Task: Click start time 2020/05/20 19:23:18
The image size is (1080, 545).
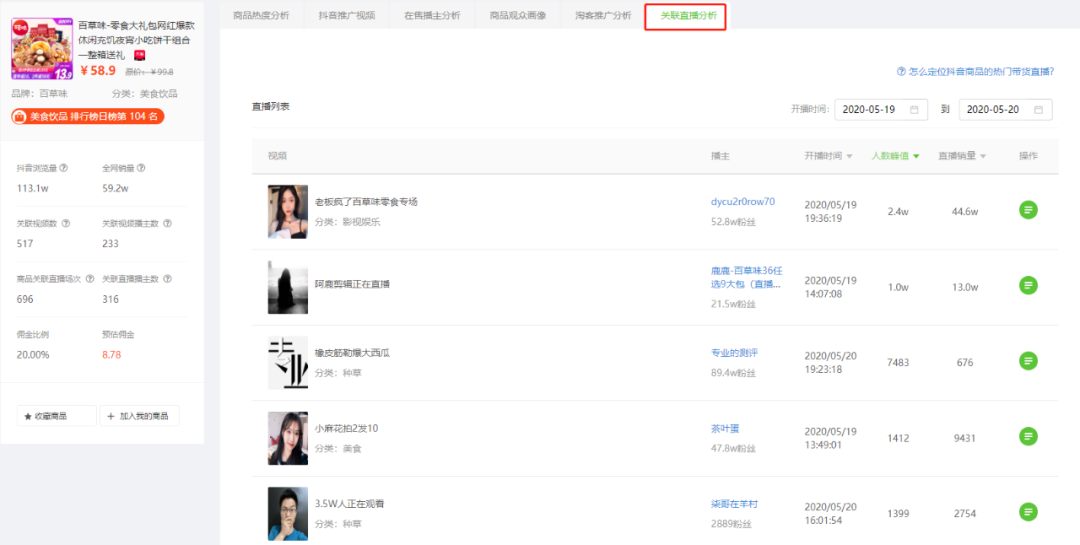Action: click(x=831, y=362)
